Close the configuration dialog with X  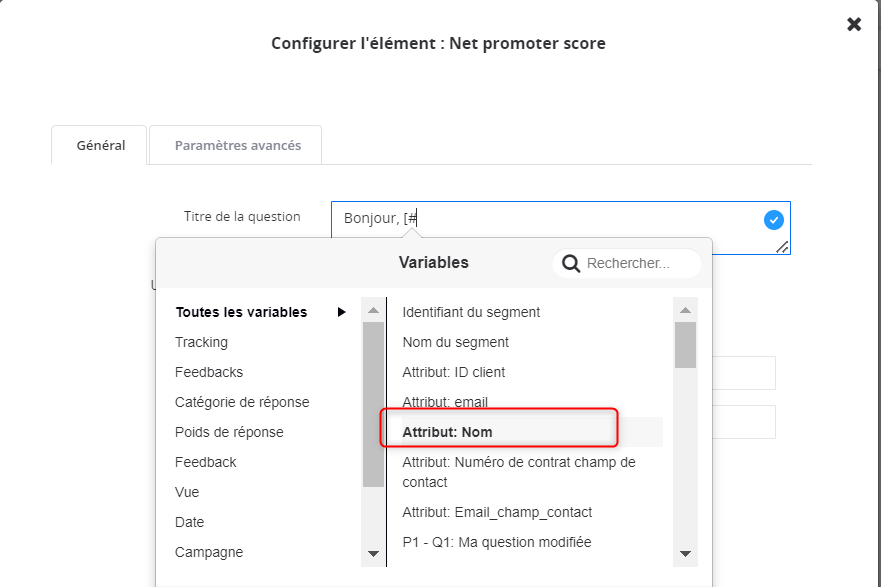(x=854, y=24)
